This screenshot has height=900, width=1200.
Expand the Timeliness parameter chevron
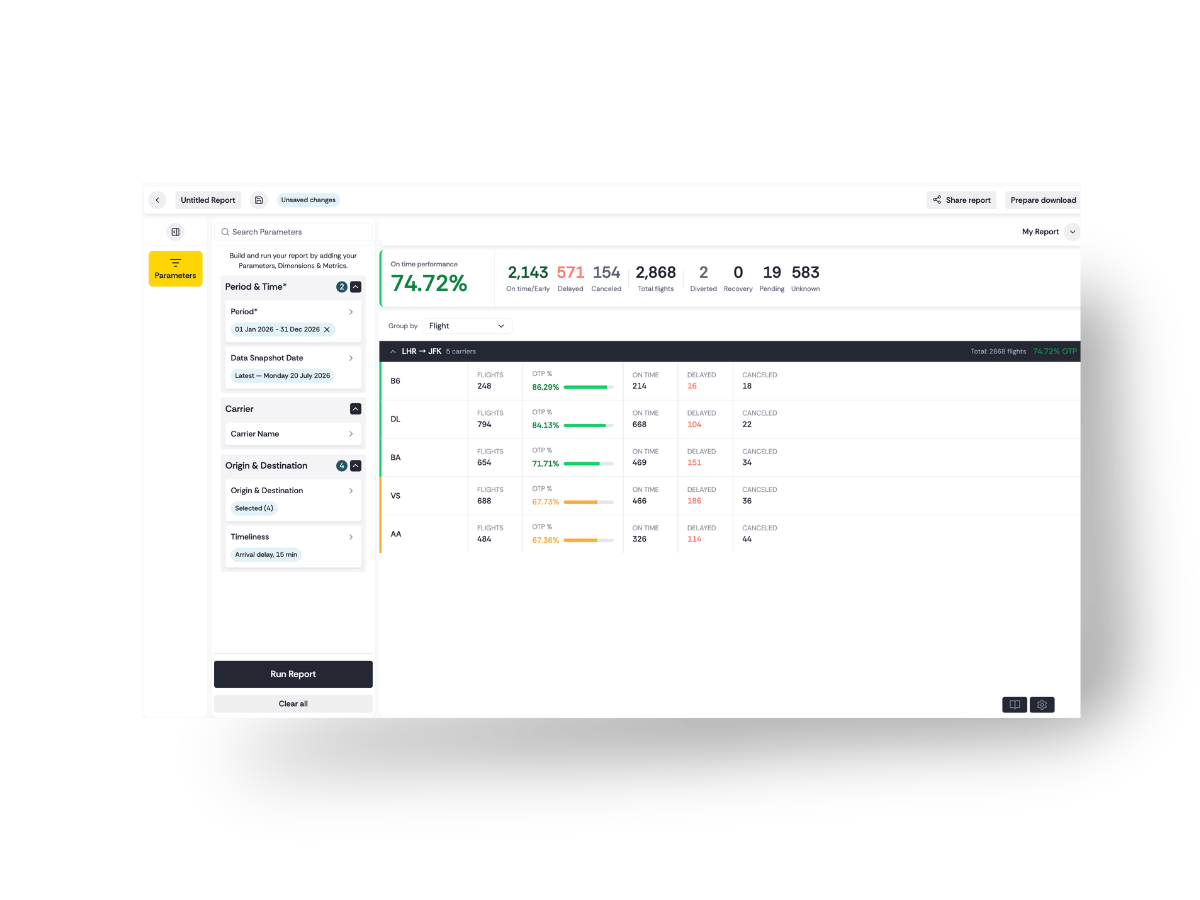tap(351, 537)
